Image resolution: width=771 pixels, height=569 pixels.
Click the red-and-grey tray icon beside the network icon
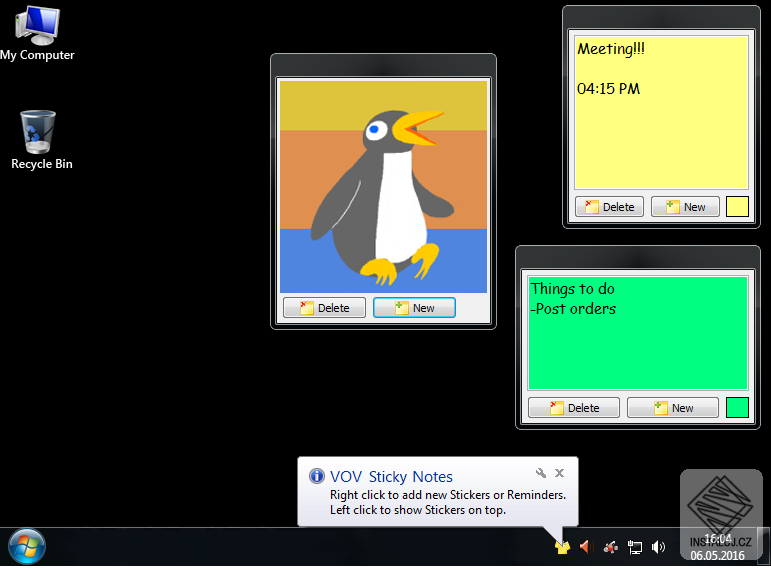[x=611, y=547]
